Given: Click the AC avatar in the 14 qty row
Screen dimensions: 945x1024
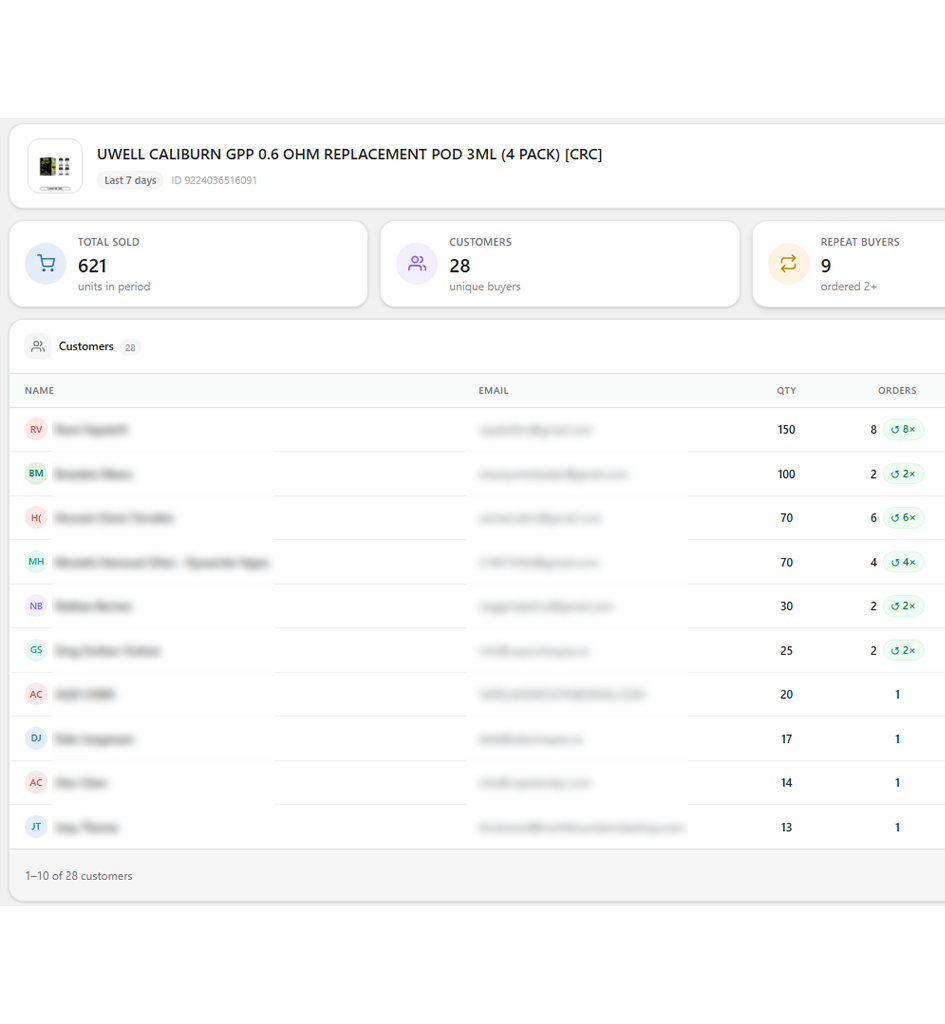Looking at the screenshot, I should tap(36, 782).
